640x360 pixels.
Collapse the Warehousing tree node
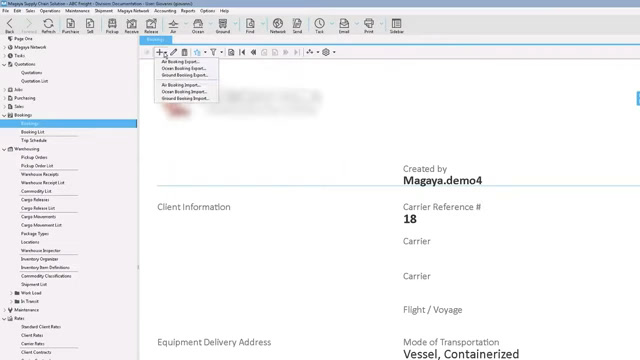point(4,149)
